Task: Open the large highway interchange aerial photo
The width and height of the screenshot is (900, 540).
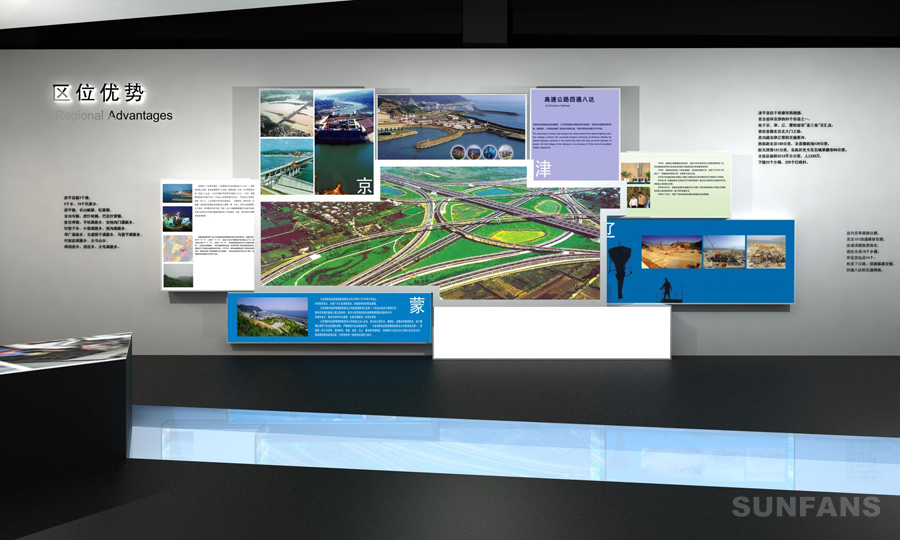Action: (440, 235)
